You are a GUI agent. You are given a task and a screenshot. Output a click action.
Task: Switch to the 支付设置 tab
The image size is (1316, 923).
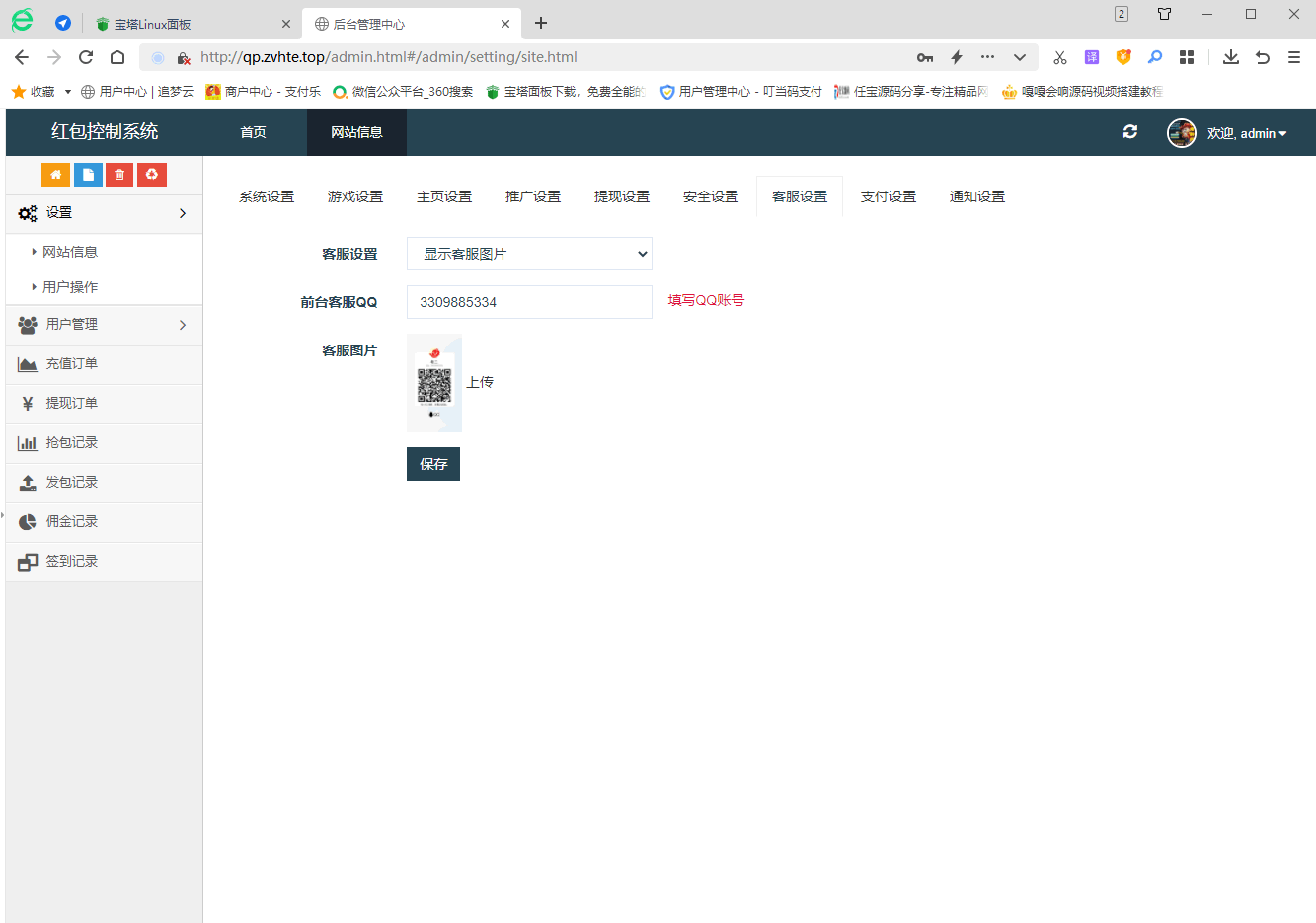tap(888, 196)
